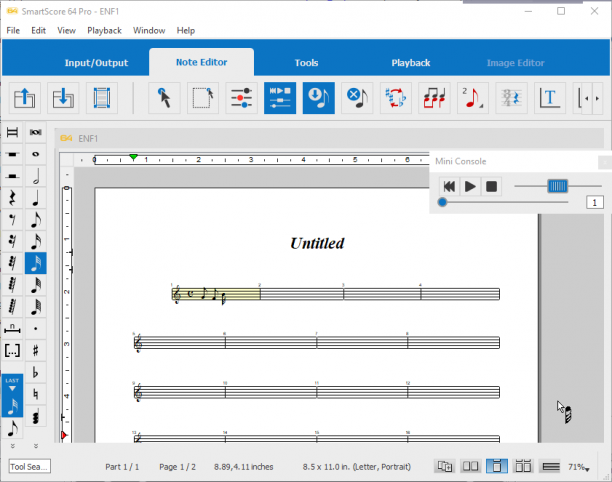
Task: Select the bracketed ellipsis tool
Action: [12, 350]
